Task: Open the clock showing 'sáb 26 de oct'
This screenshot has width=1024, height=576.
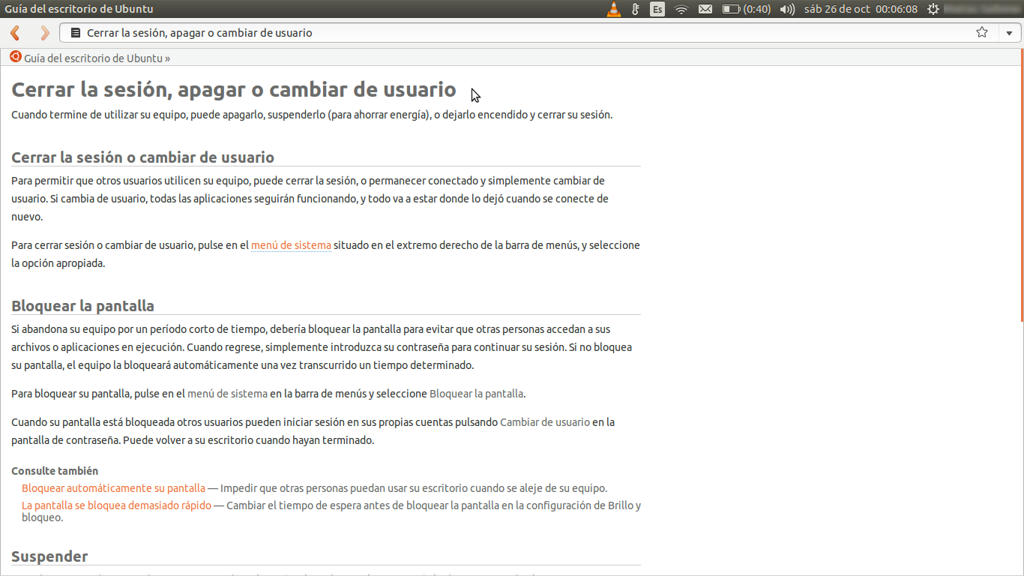Action: (861, 9)
